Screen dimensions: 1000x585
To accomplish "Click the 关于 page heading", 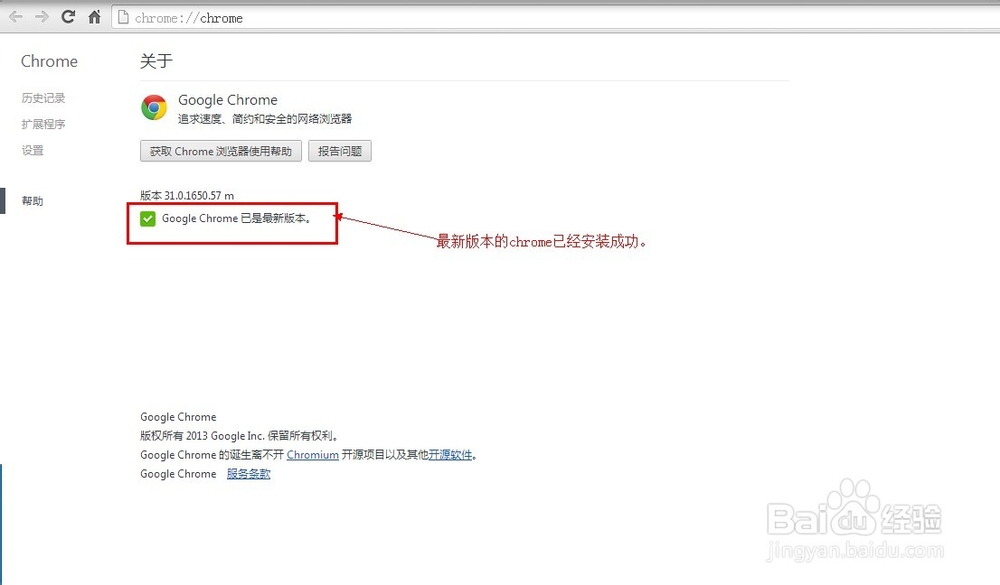I will point(156,61).
